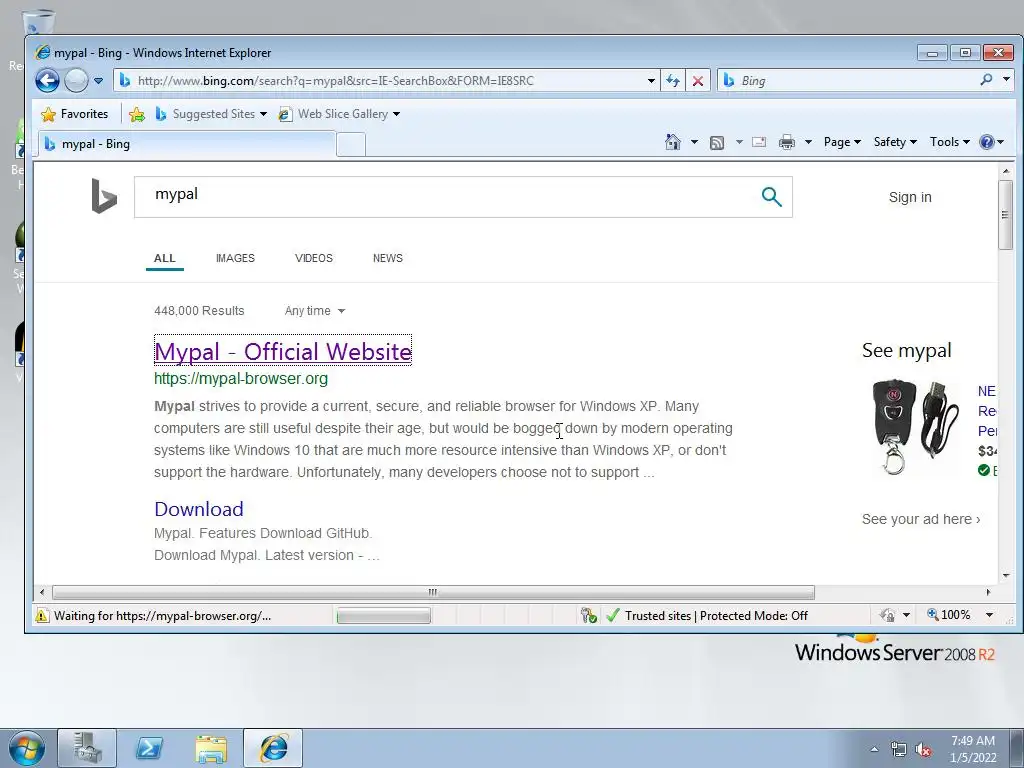Open the Favorites star button
The height and width of the screenshot is (768, 1024).
coord(74,114)
